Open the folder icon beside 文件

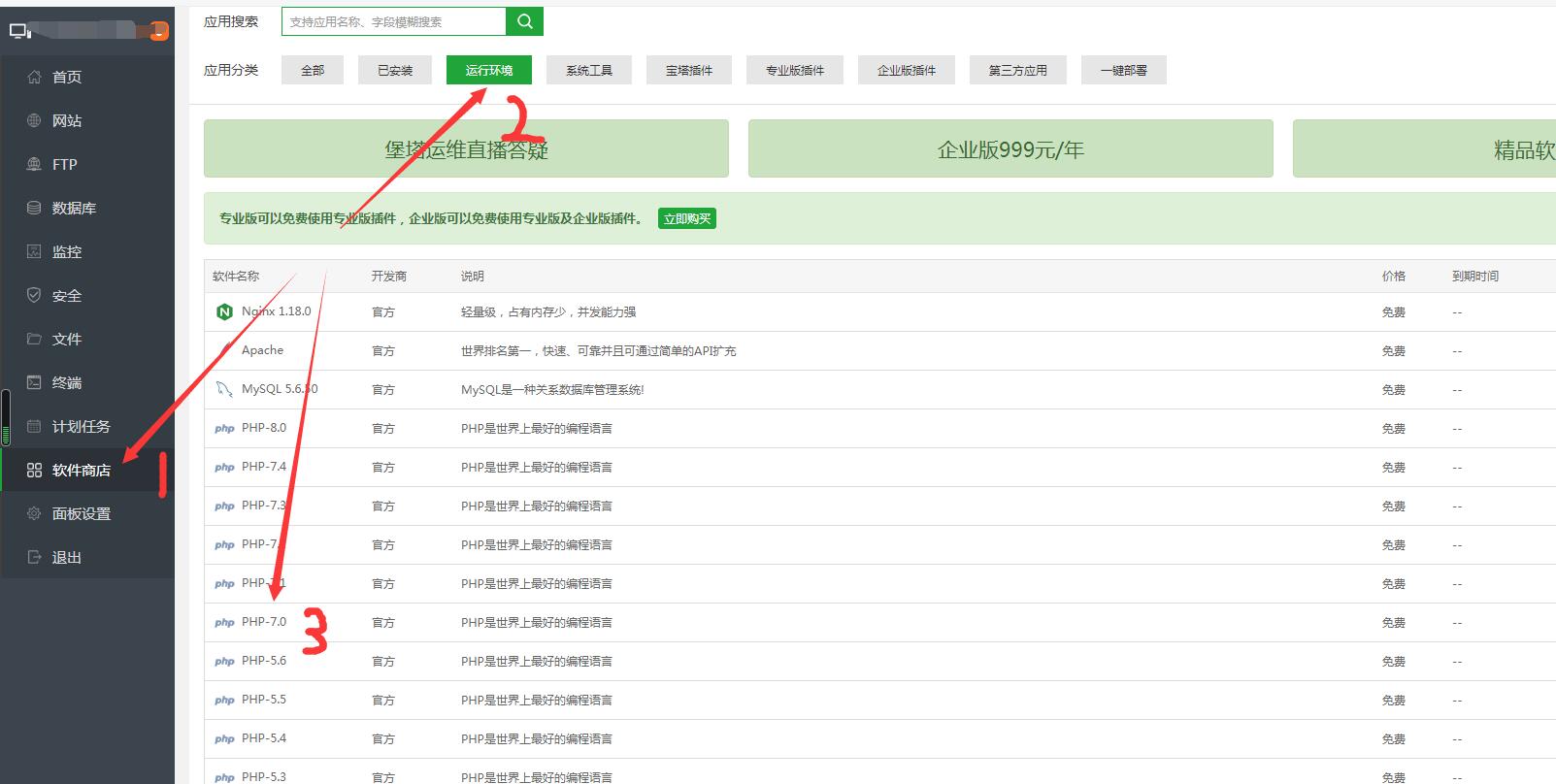tap(34, 339)
